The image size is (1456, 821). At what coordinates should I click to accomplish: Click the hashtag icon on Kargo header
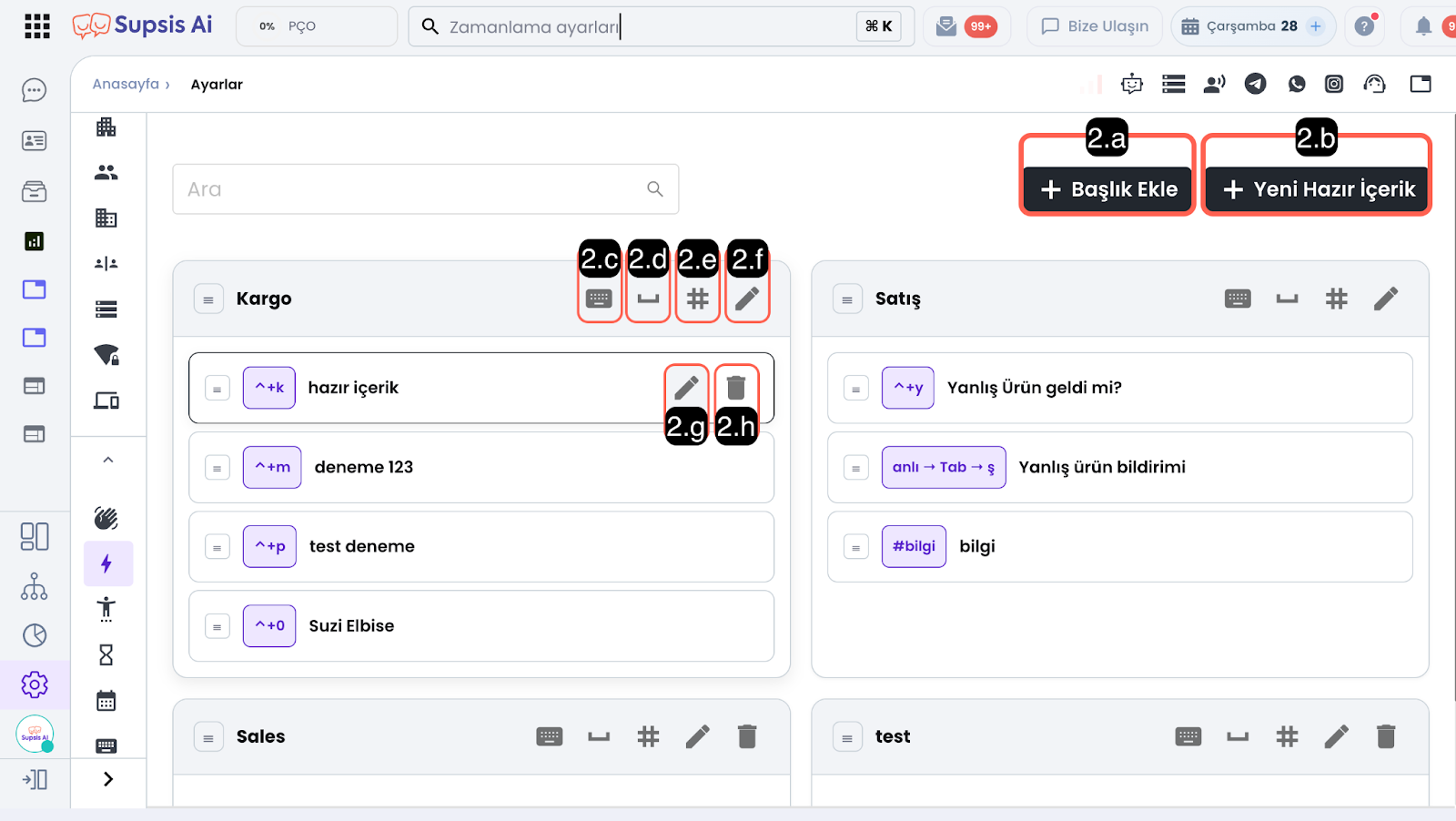tap(698, 299)
